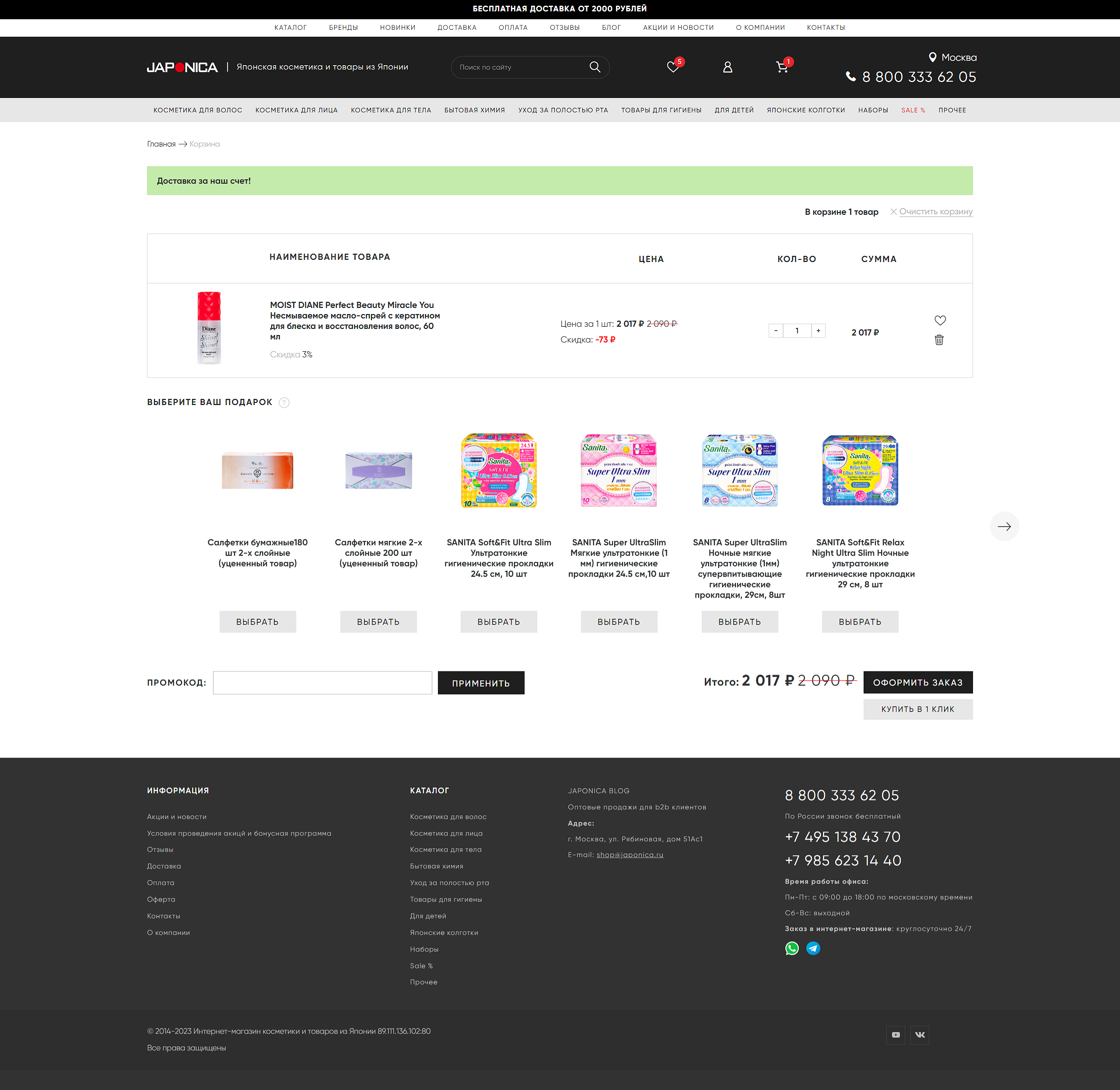
Task: Delete MOIST DIANE item with trash icon
Action: tap(939, 340)
